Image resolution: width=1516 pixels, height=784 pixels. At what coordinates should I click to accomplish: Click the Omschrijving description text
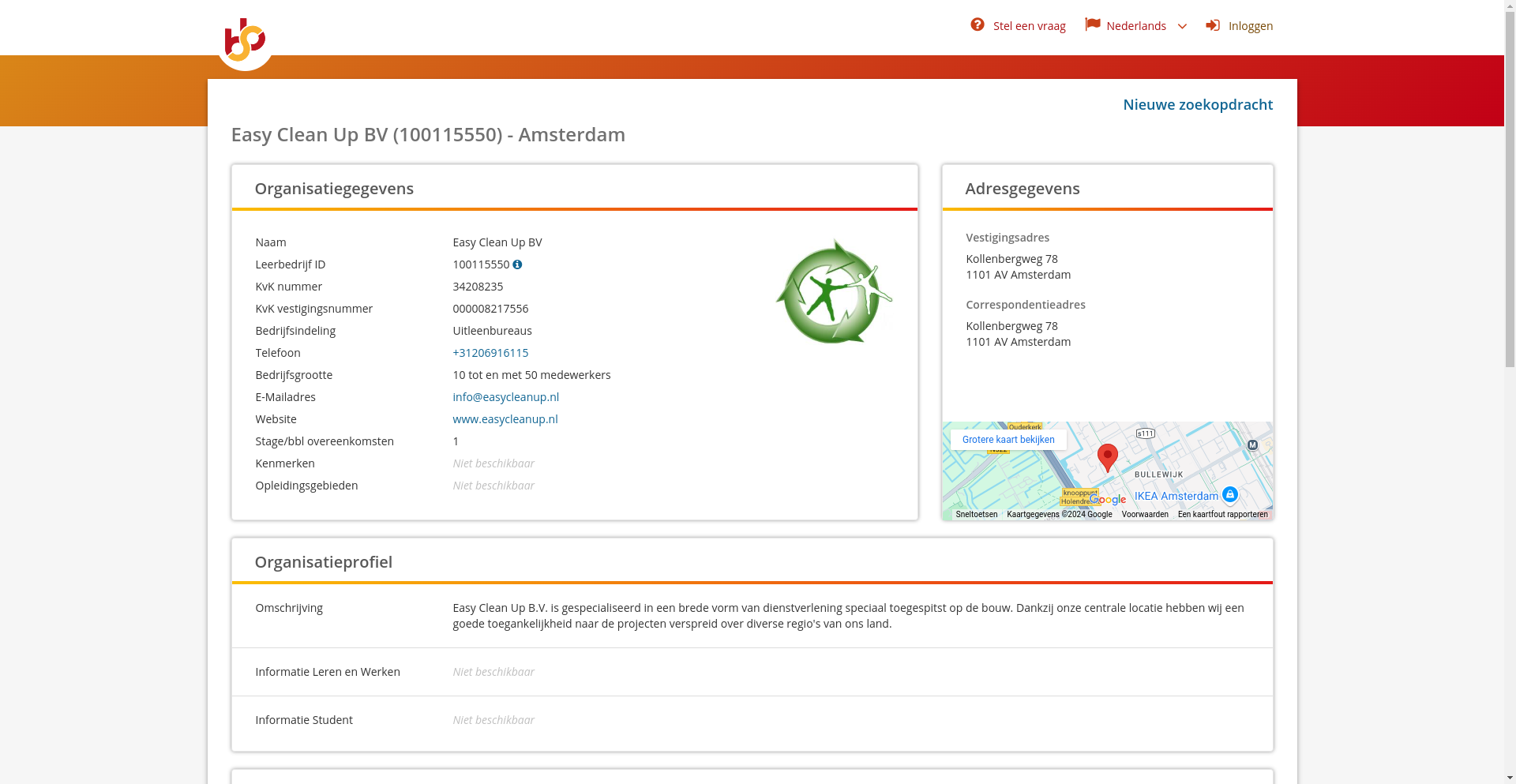click(x=848, y=616)
